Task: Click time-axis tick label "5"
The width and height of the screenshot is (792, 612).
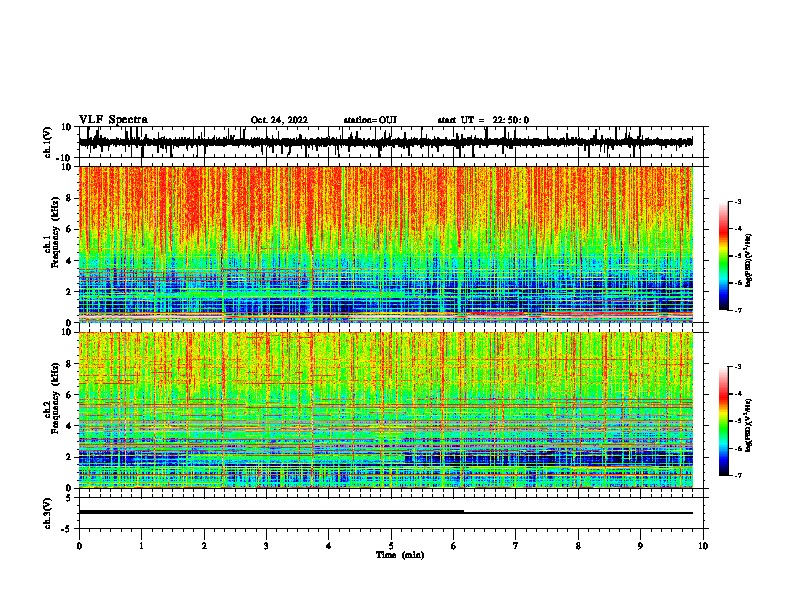Action: point(391,546)
